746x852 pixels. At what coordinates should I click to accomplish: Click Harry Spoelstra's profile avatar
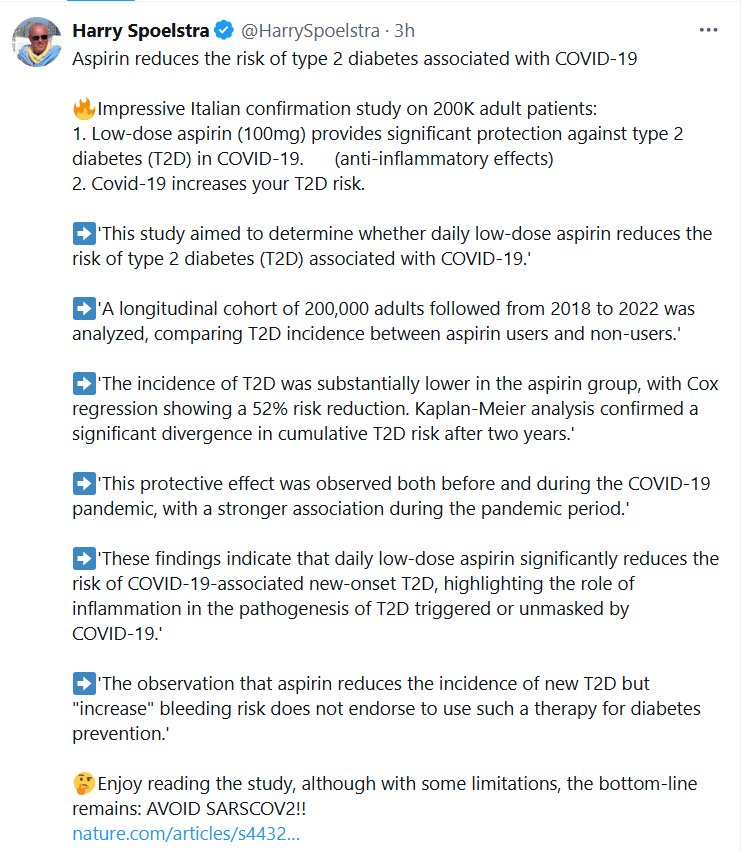point(35,41)
